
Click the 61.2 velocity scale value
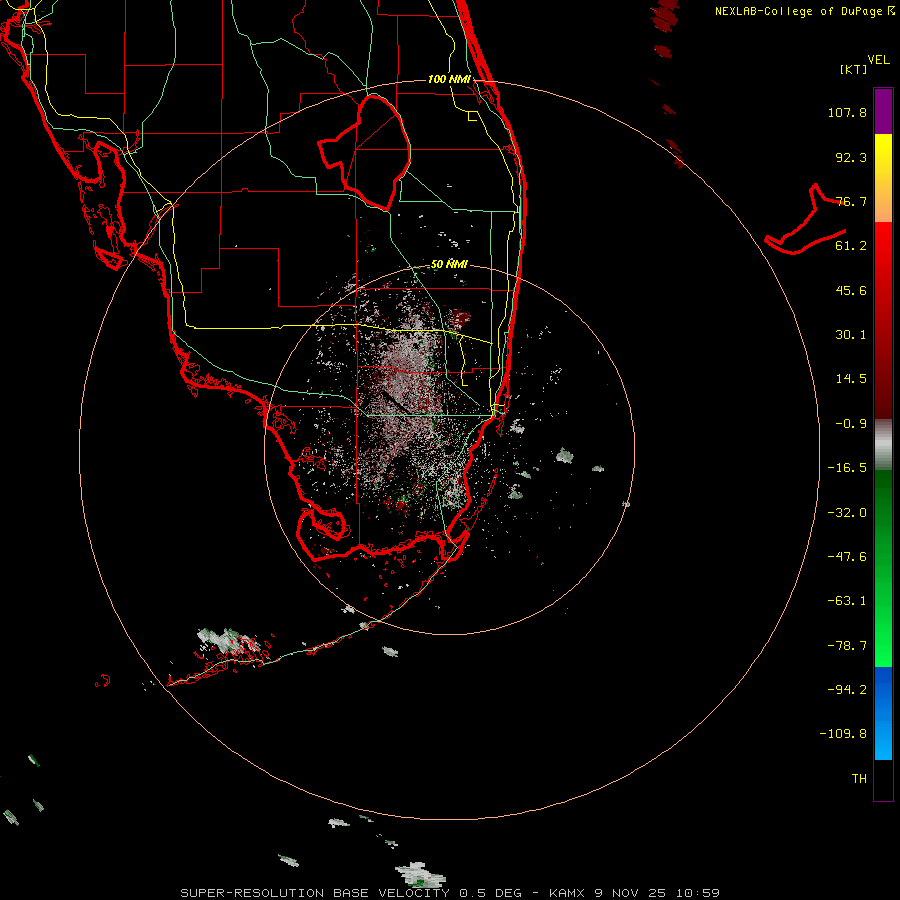click(851, 246)
